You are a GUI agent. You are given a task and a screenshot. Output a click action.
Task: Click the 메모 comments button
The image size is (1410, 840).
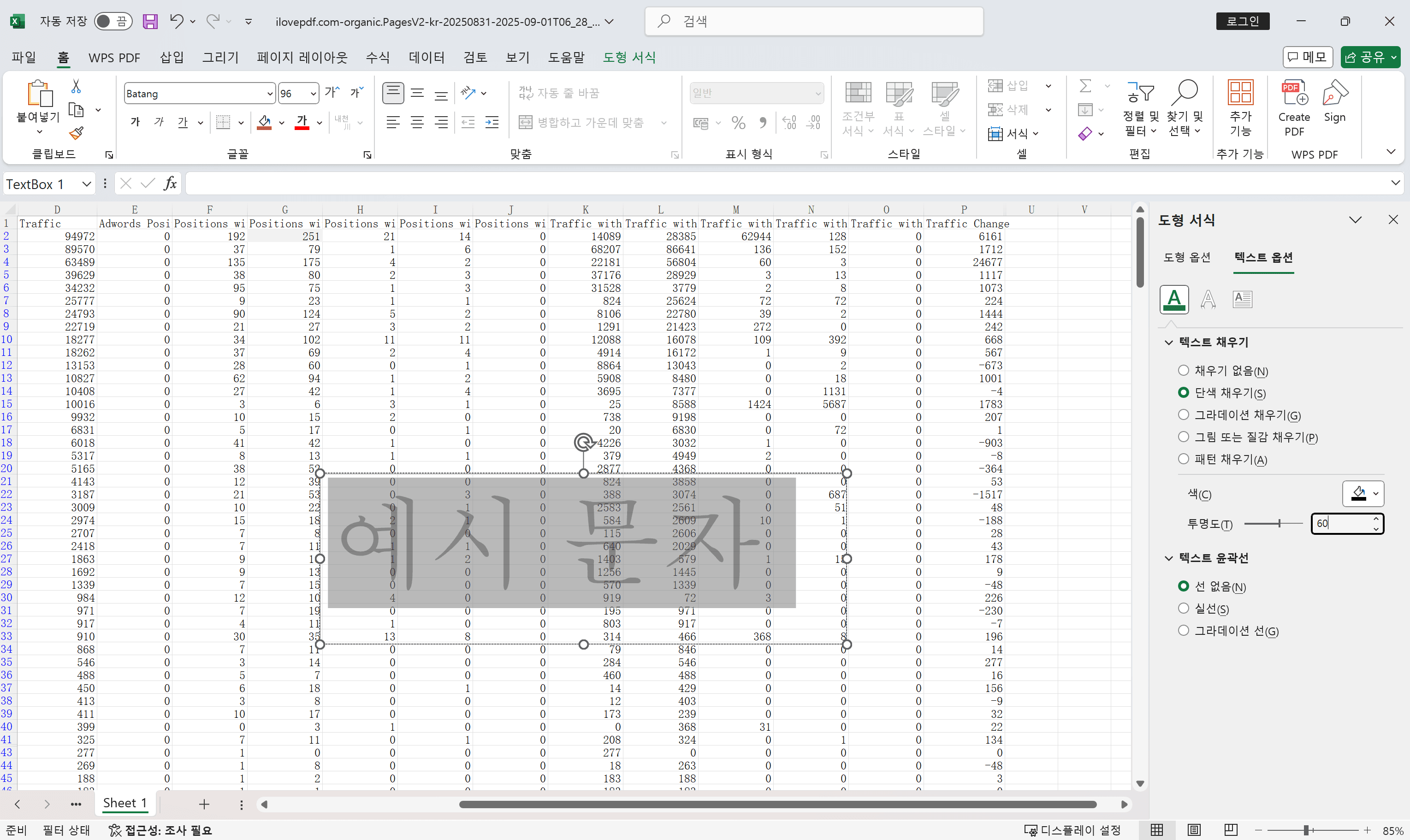pos(1307,57)
